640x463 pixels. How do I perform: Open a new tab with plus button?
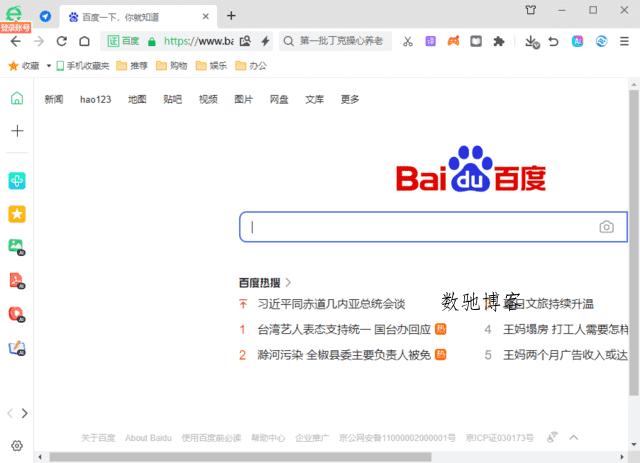(231, 16)
